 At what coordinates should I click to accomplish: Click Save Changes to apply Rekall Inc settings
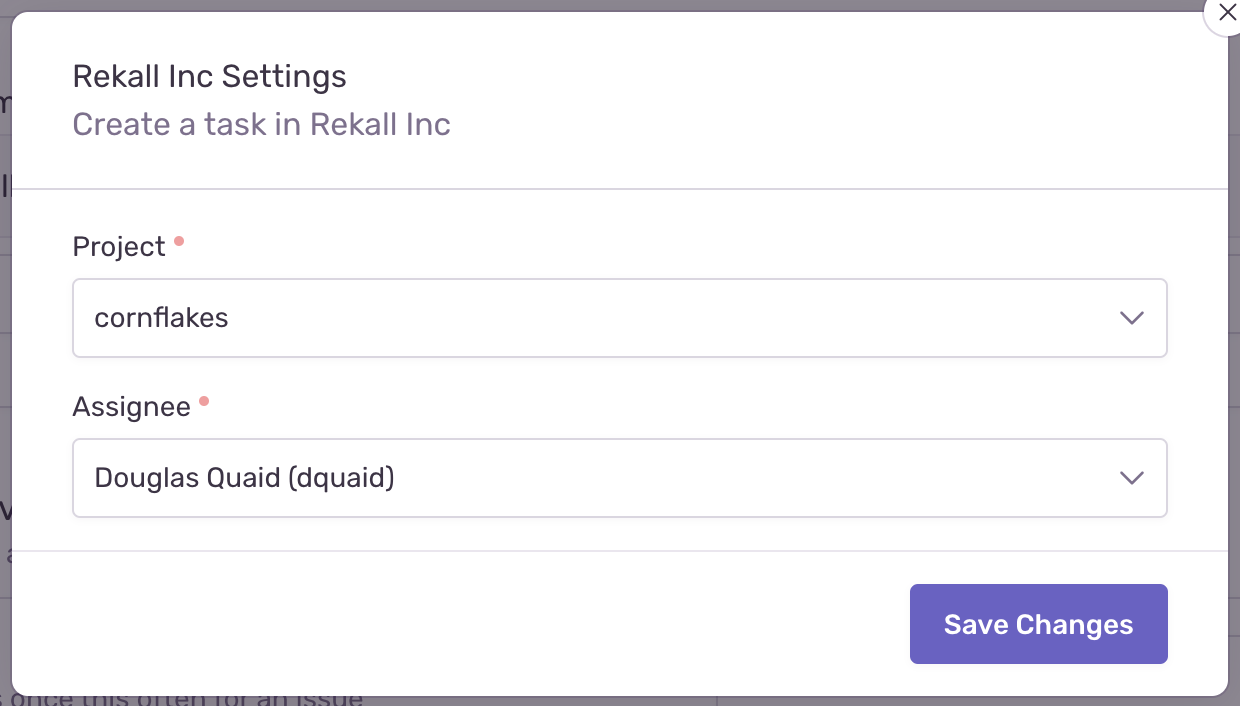click(x=1038, y=624)
